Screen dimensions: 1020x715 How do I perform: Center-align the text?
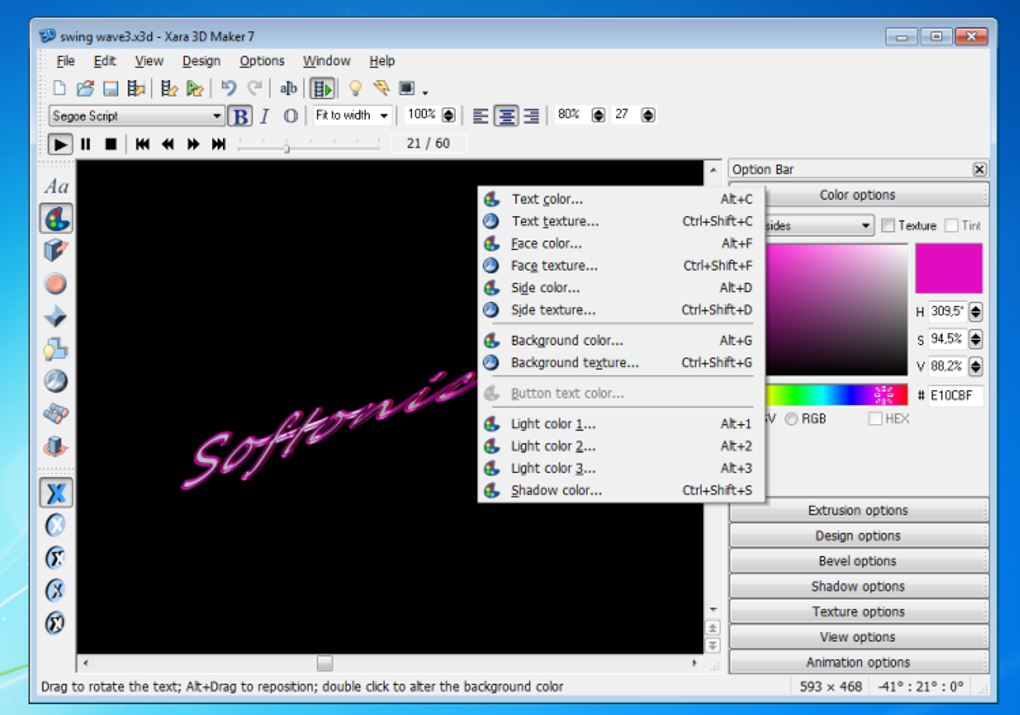tap(506, 116)
